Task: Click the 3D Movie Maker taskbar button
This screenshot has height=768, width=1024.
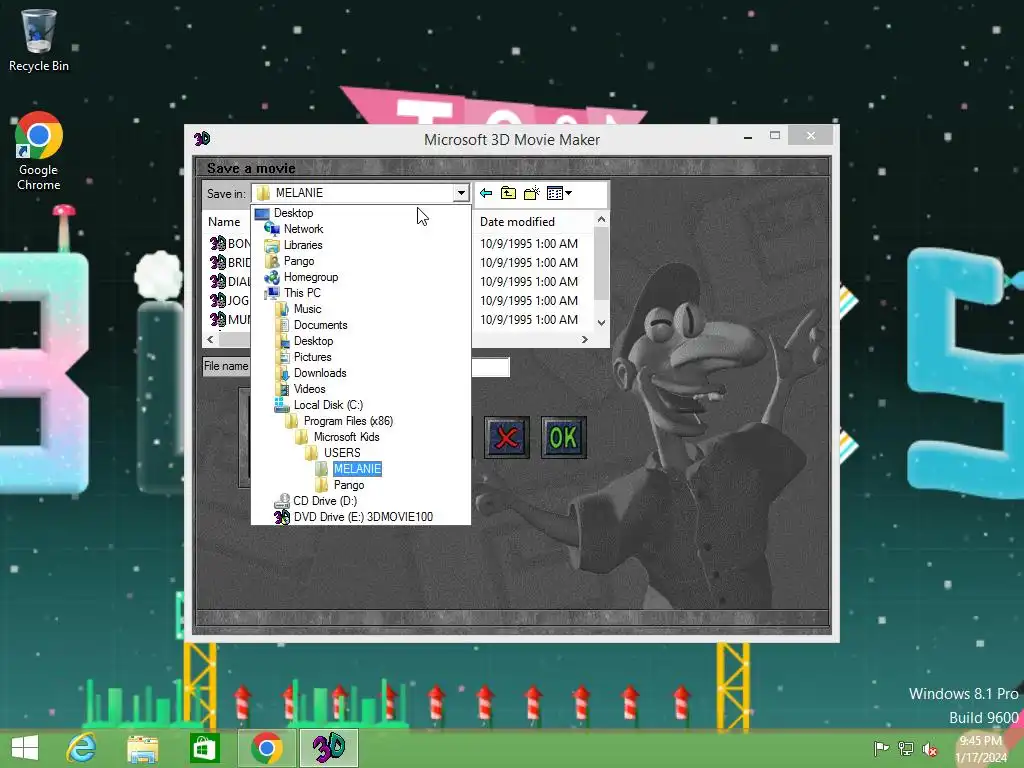Action: pos(329,748)
